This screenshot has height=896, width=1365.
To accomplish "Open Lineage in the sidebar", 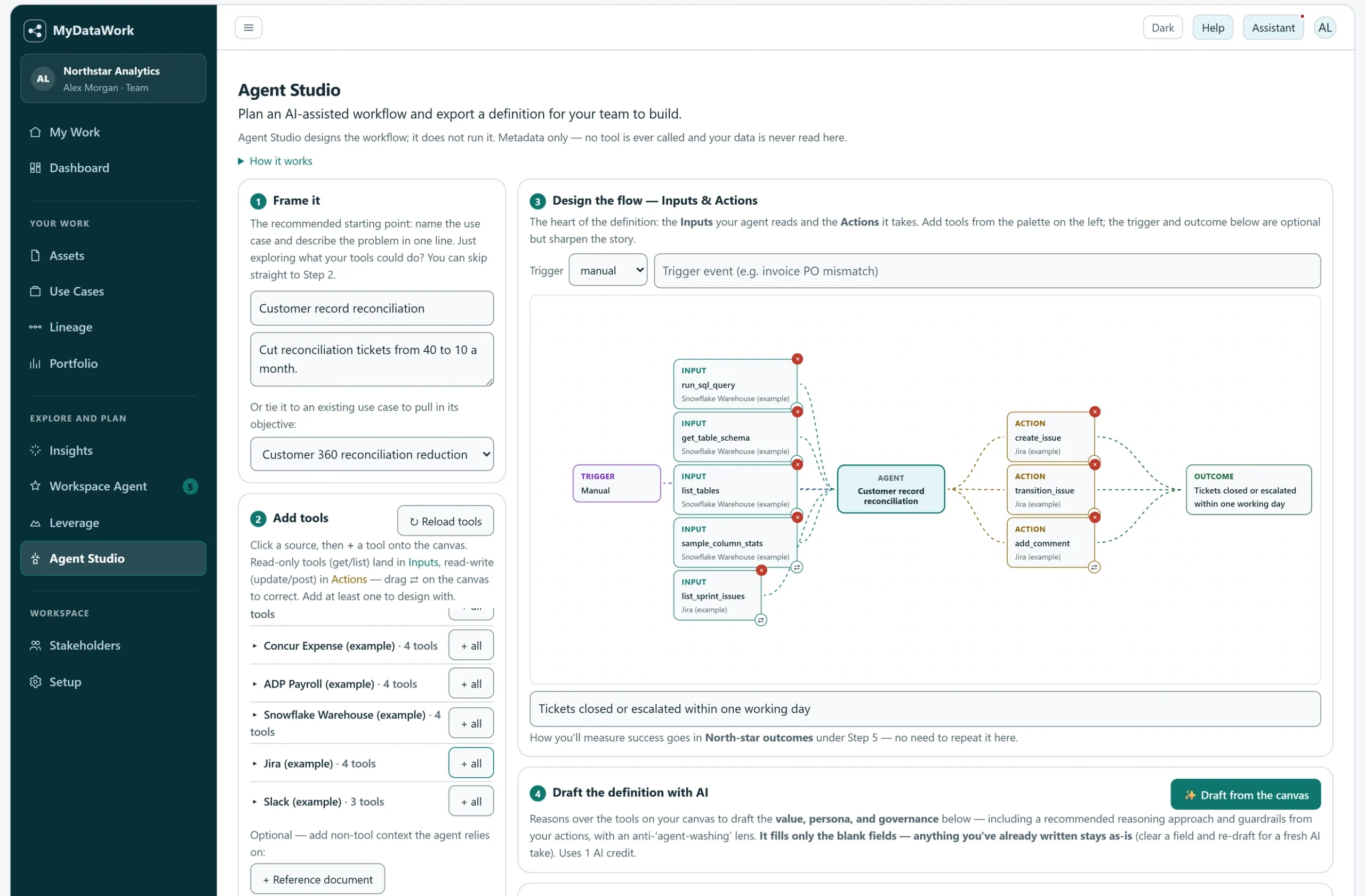I will (x=114, y=327).
